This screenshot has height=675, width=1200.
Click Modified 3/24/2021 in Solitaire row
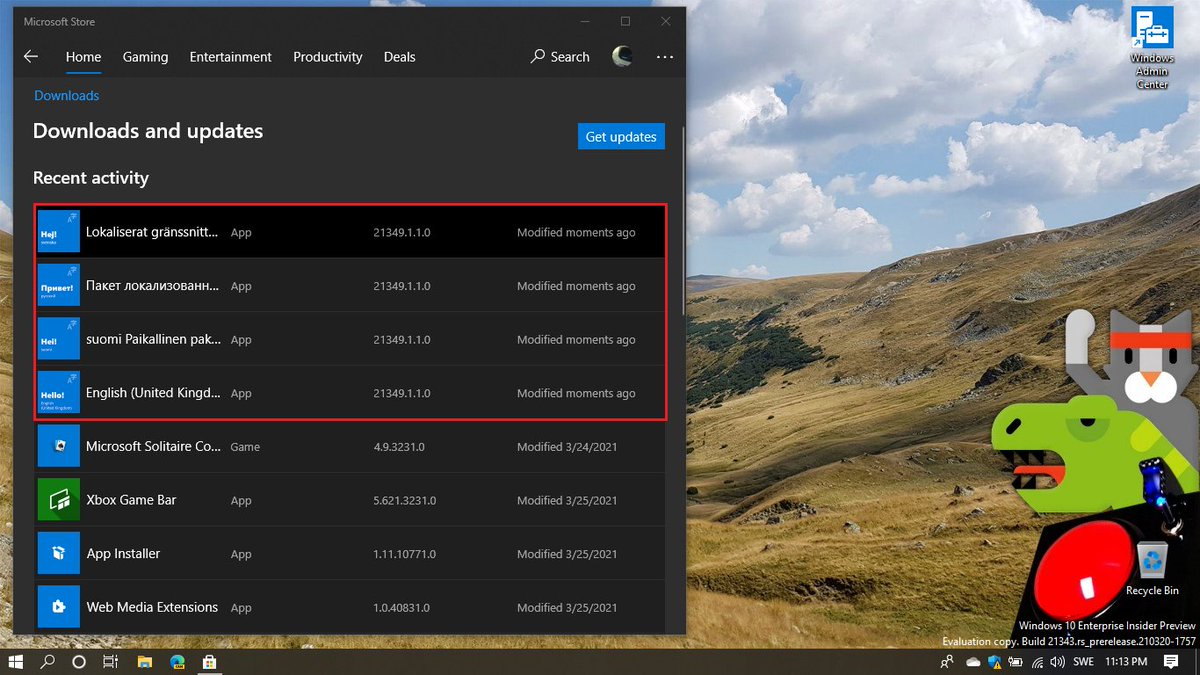click(567, 447)
